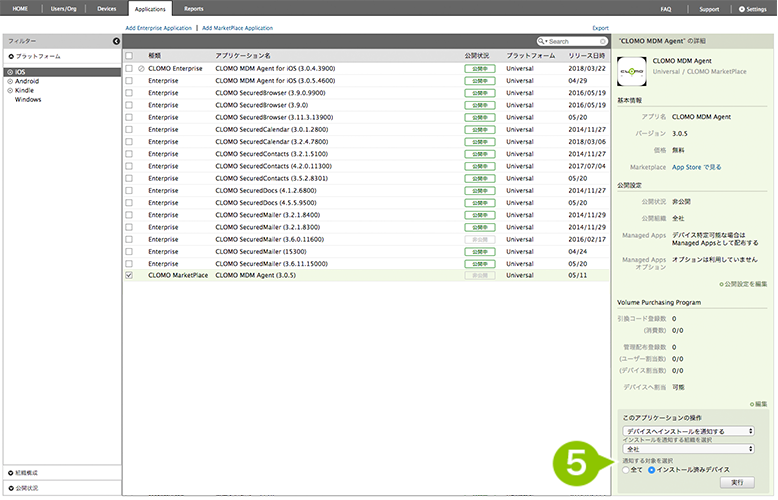
Task: Click the Export link
Action: [600, 28]
